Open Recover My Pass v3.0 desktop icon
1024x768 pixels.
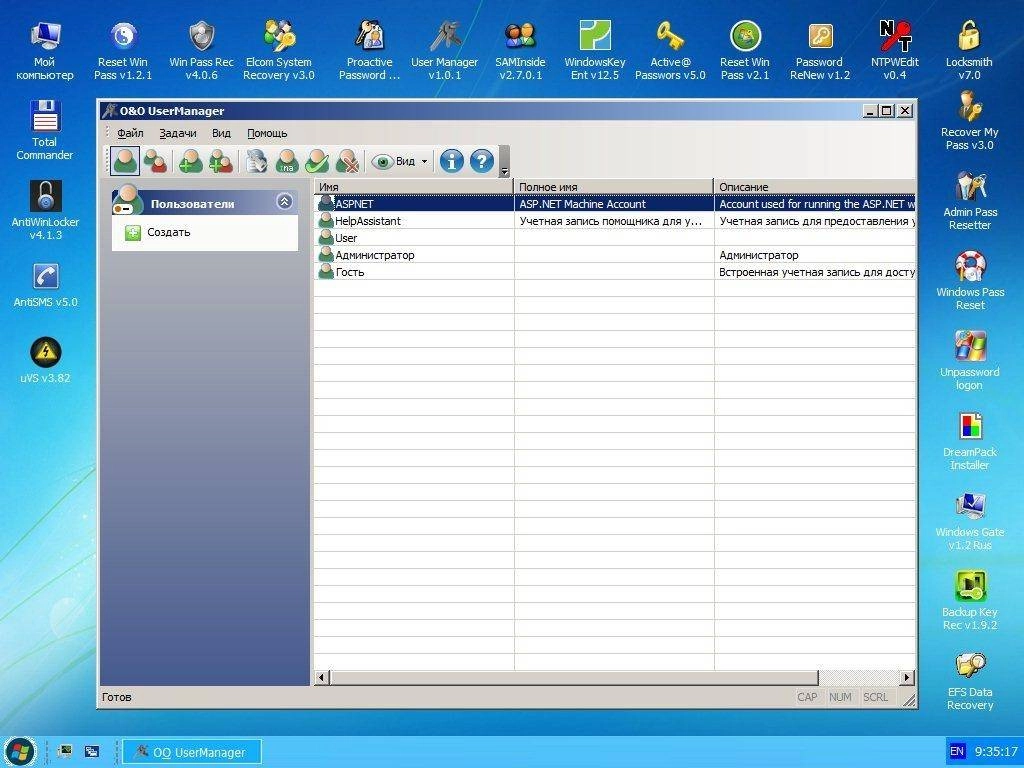970,121
